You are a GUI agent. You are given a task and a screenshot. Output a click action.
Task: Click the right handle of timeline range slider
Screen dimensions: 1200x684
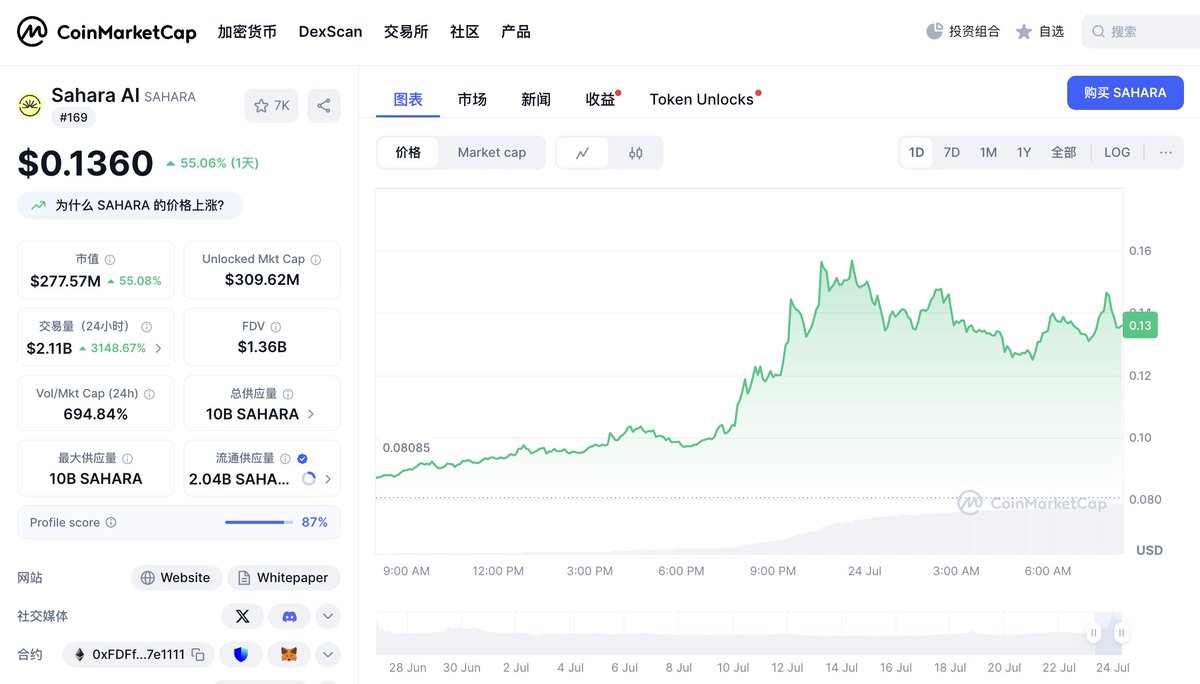[x=1122, y=633]
